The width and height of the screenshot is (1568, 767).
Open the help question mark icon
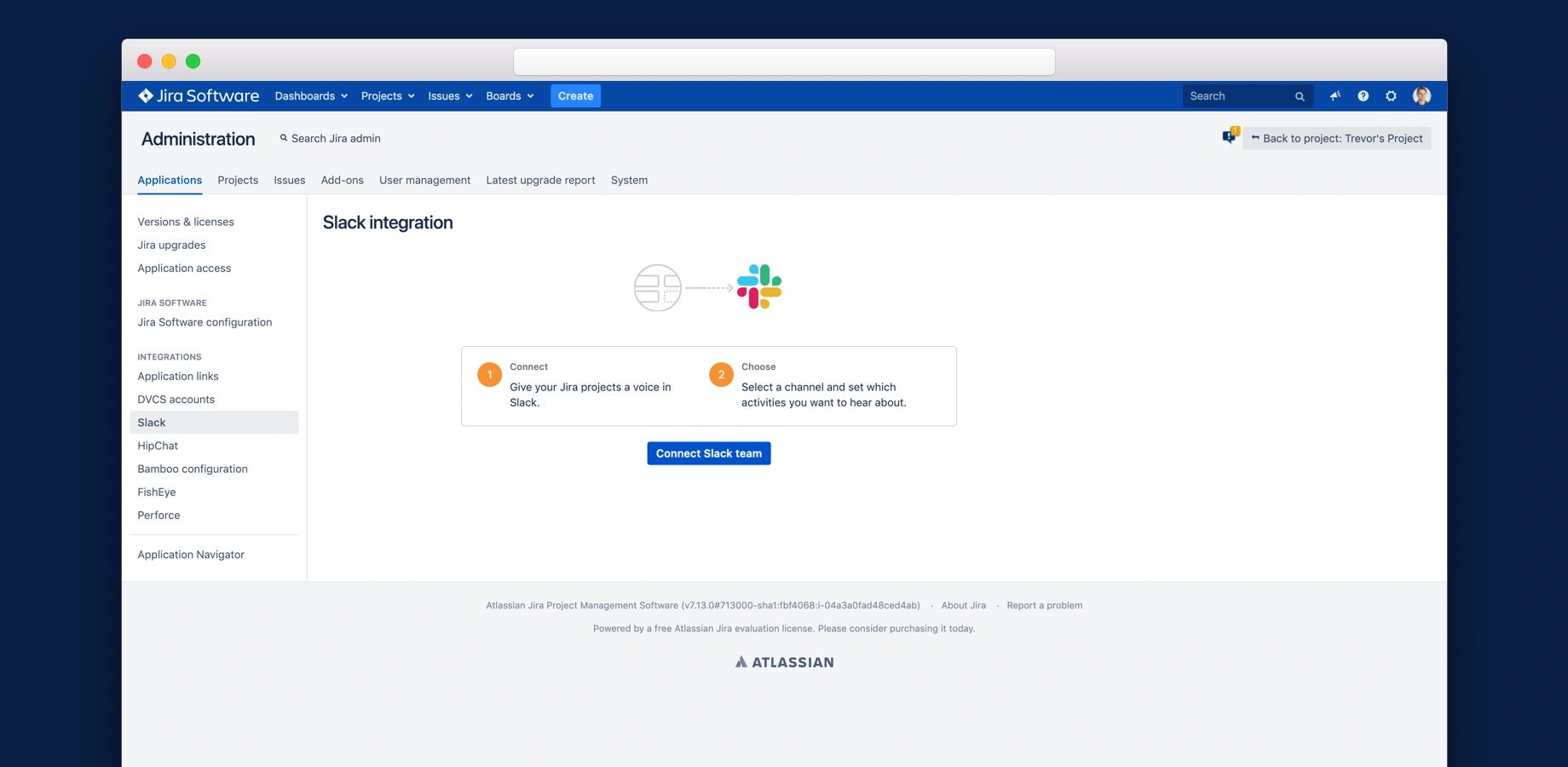[x=1363, y=96]
